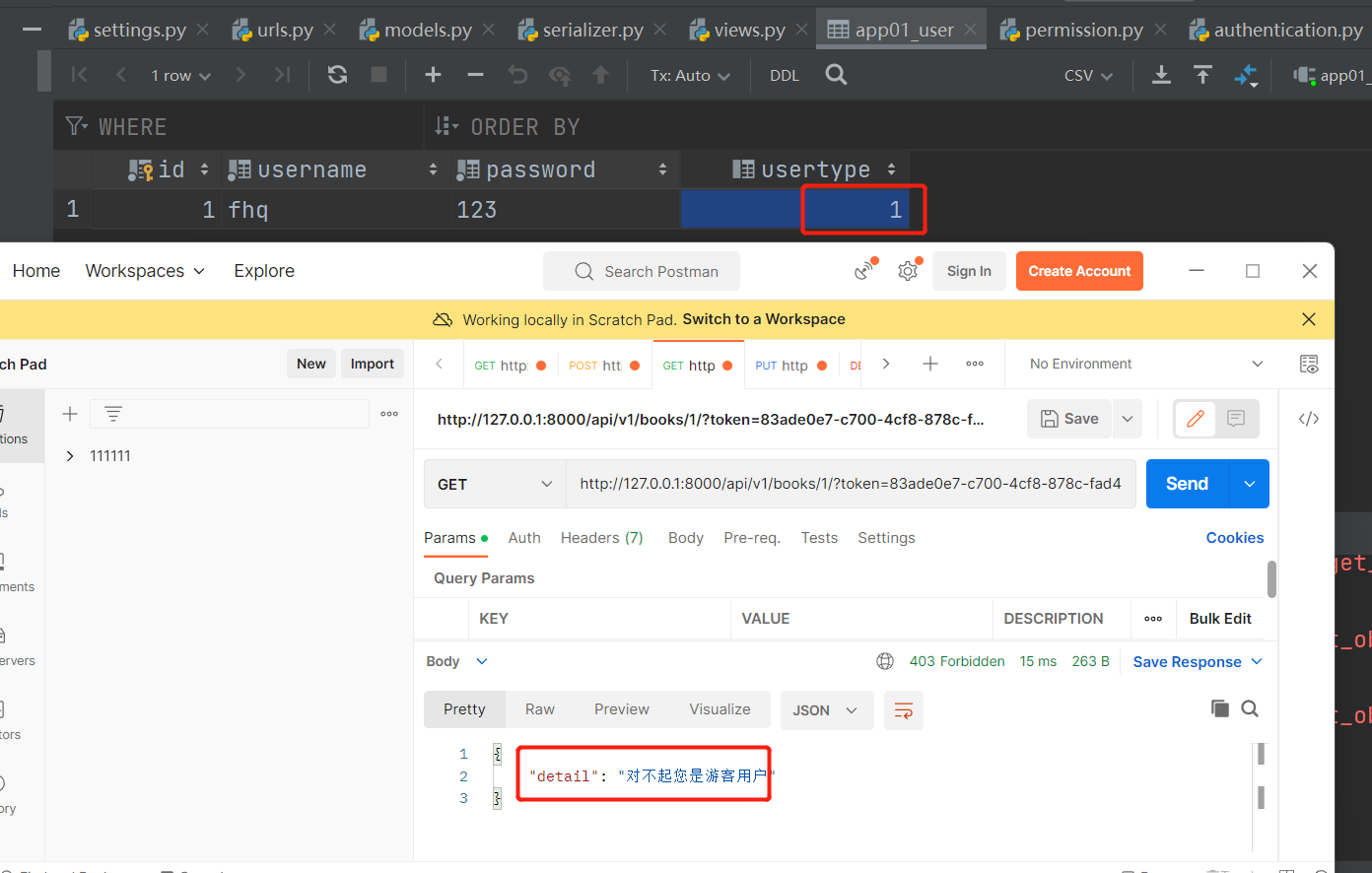The image size is (1372, 873).
Task: Click the compare data arrows icon
Action: click(1246, 75)
